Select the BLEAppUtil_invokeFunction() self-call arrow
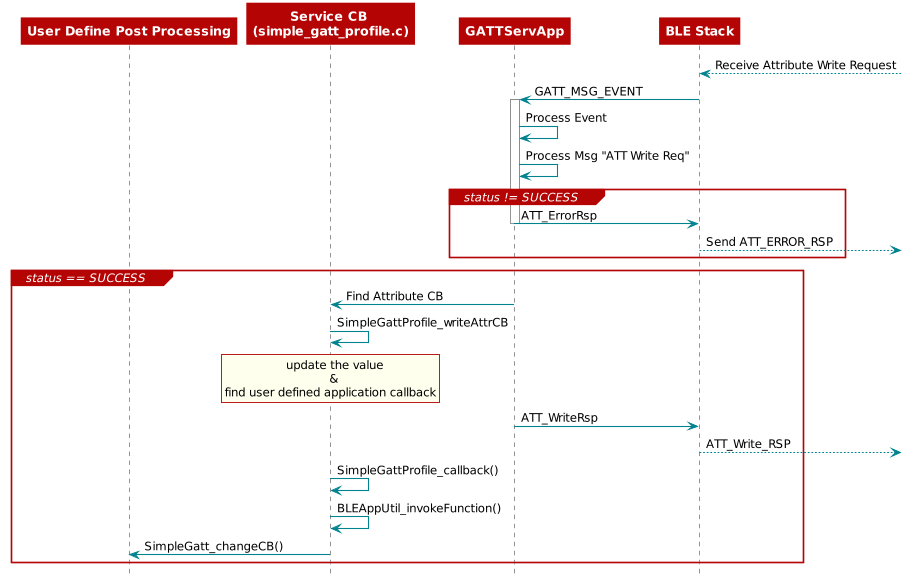Screen dimensions: 911x587 coord(349,521)
